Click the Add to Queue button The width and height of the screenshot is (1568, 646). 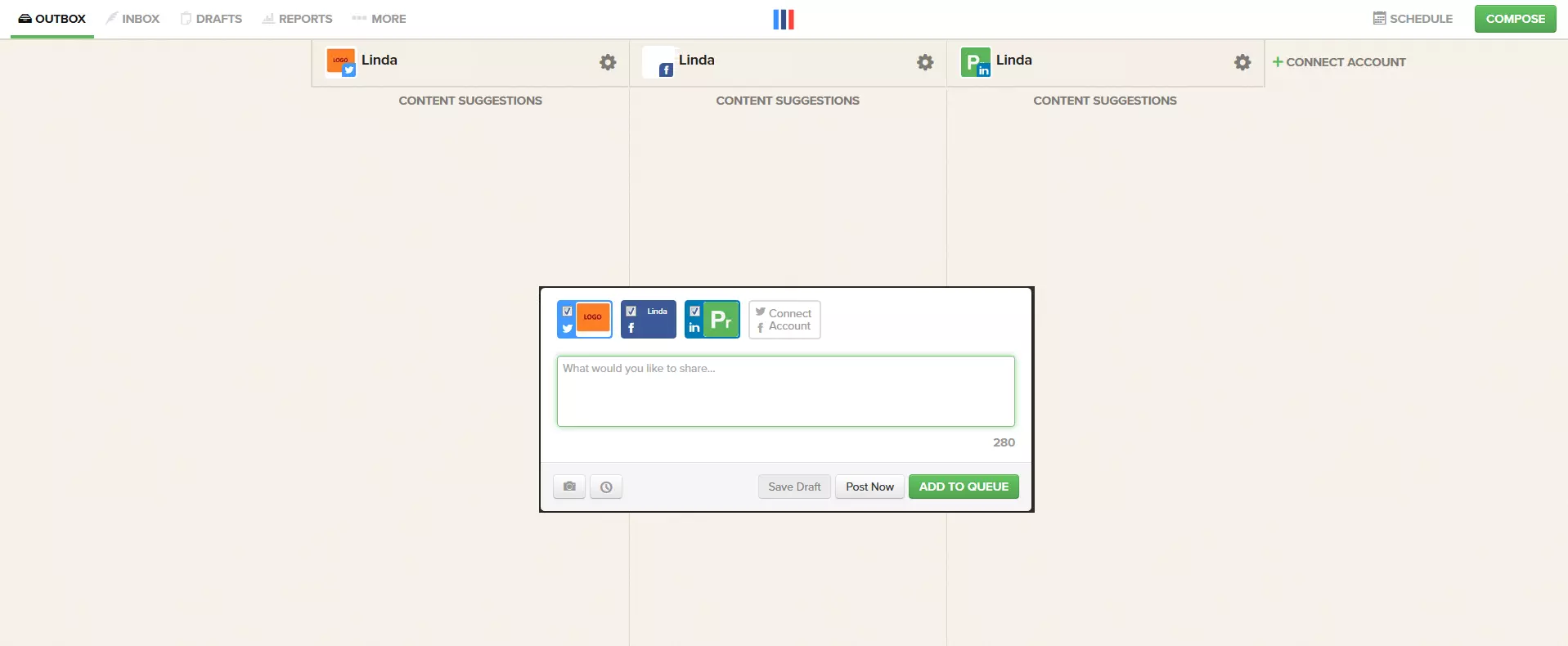pyautogui.click(x=964, y=487)
